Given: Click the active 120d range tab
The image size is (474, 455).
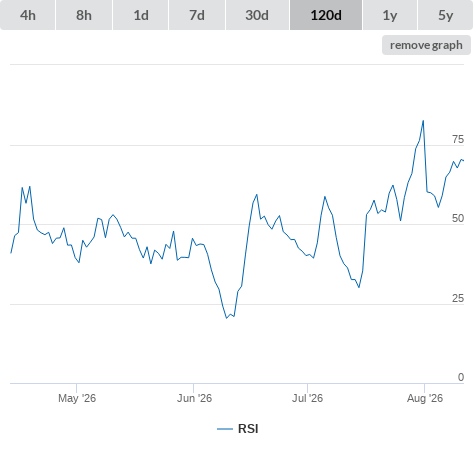Looking at the screenshot, I should click(x=326, y=15).
